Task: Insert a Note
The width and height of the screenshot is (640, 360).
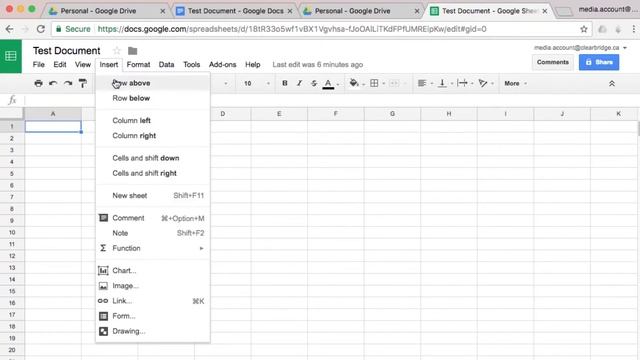Action: click(x=153, y=233)
